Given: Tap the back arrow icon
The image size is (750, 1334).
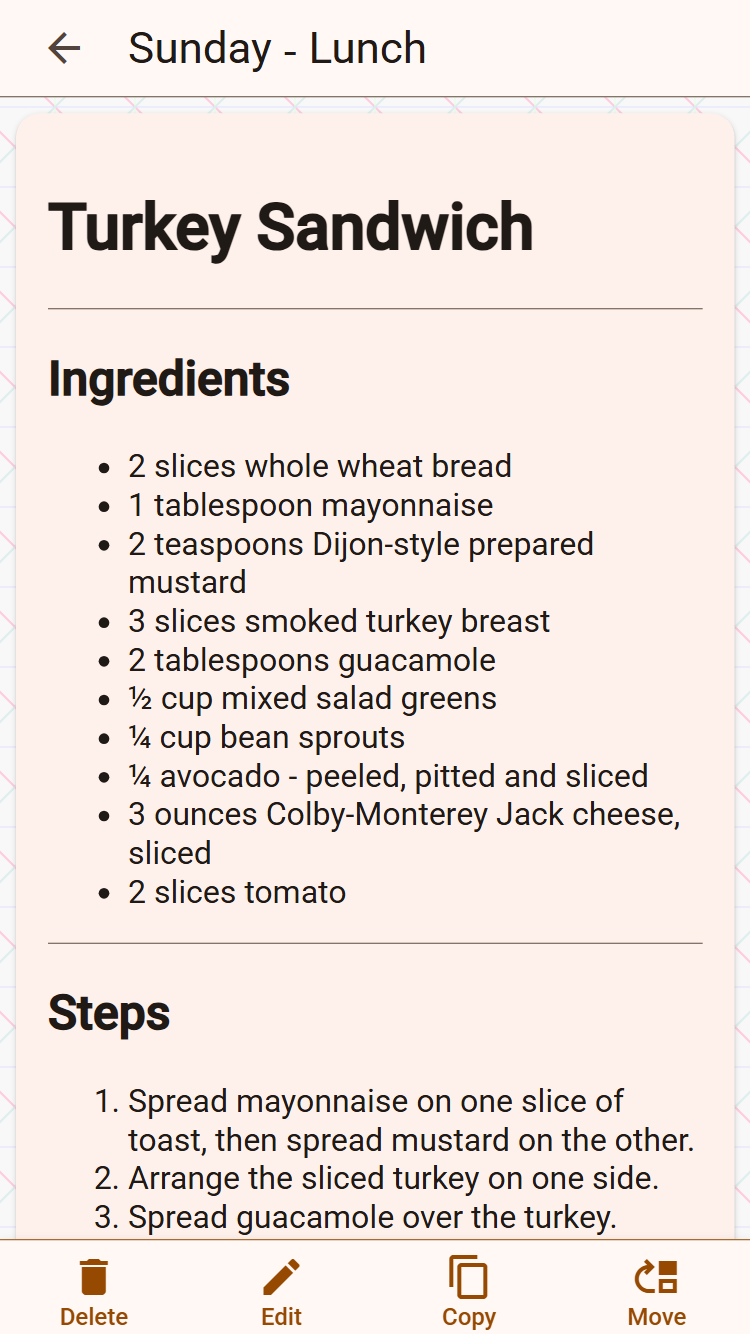Looking at the screenshot, I should coord(64,48).
